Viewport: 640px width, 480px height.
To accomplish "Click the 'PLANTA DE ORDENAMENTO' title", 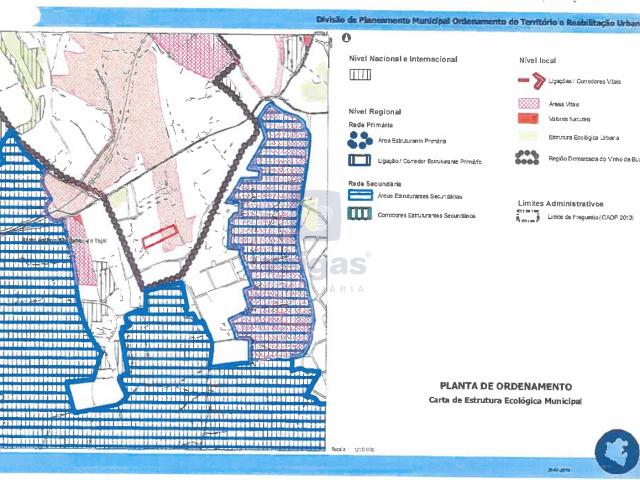I will [506, 386].
